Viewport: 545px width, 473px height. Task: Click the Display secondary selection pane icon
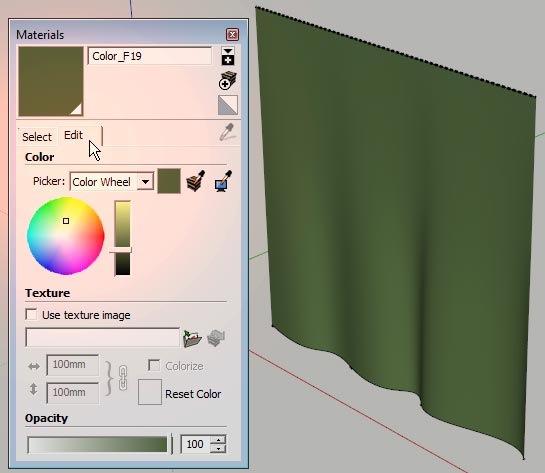[x=228, y=56]
